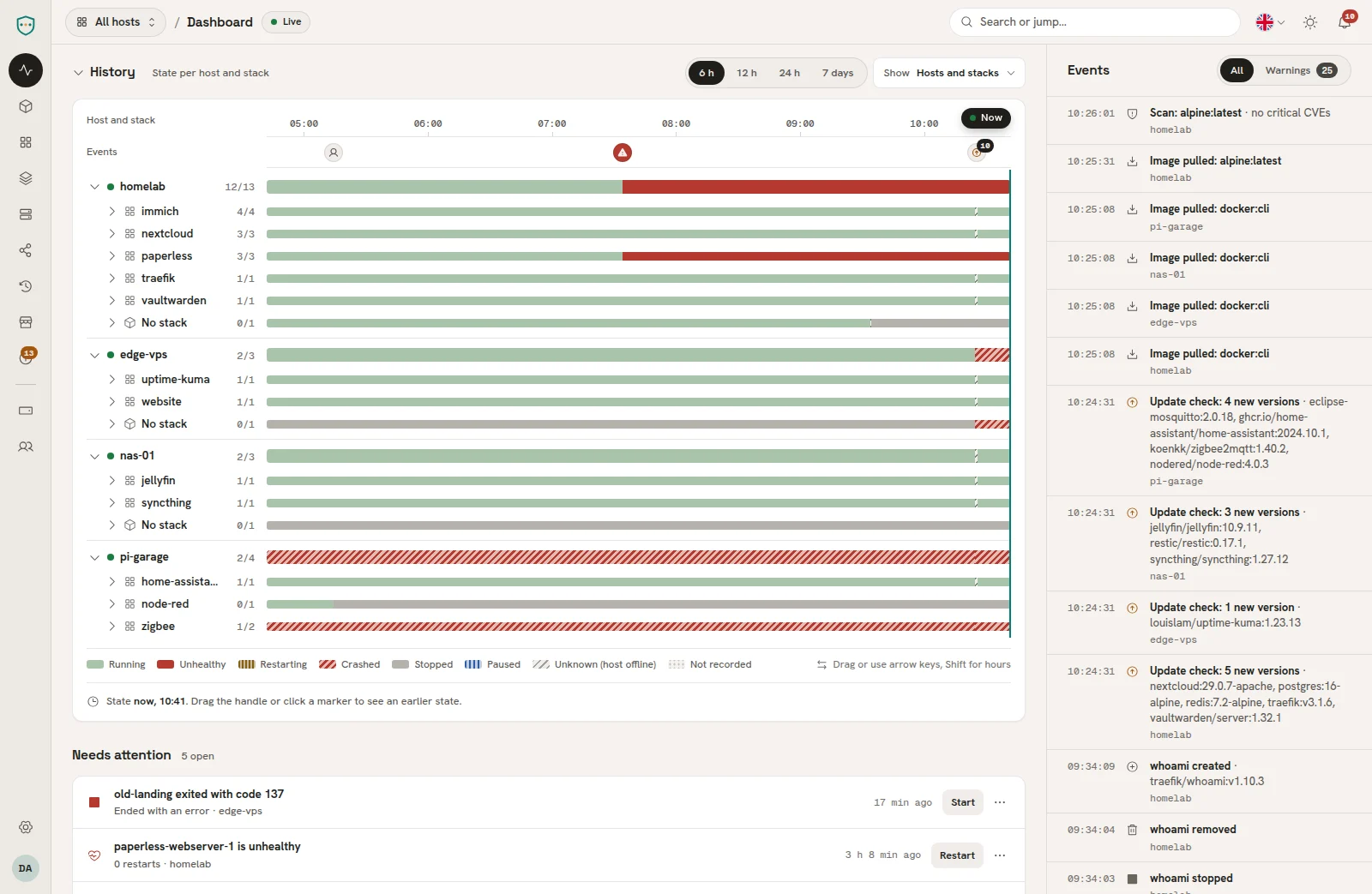The height and width of the screenshot is (894, 1372).
Task: Expand the jellyfin stack row
Action: (111, 481)
